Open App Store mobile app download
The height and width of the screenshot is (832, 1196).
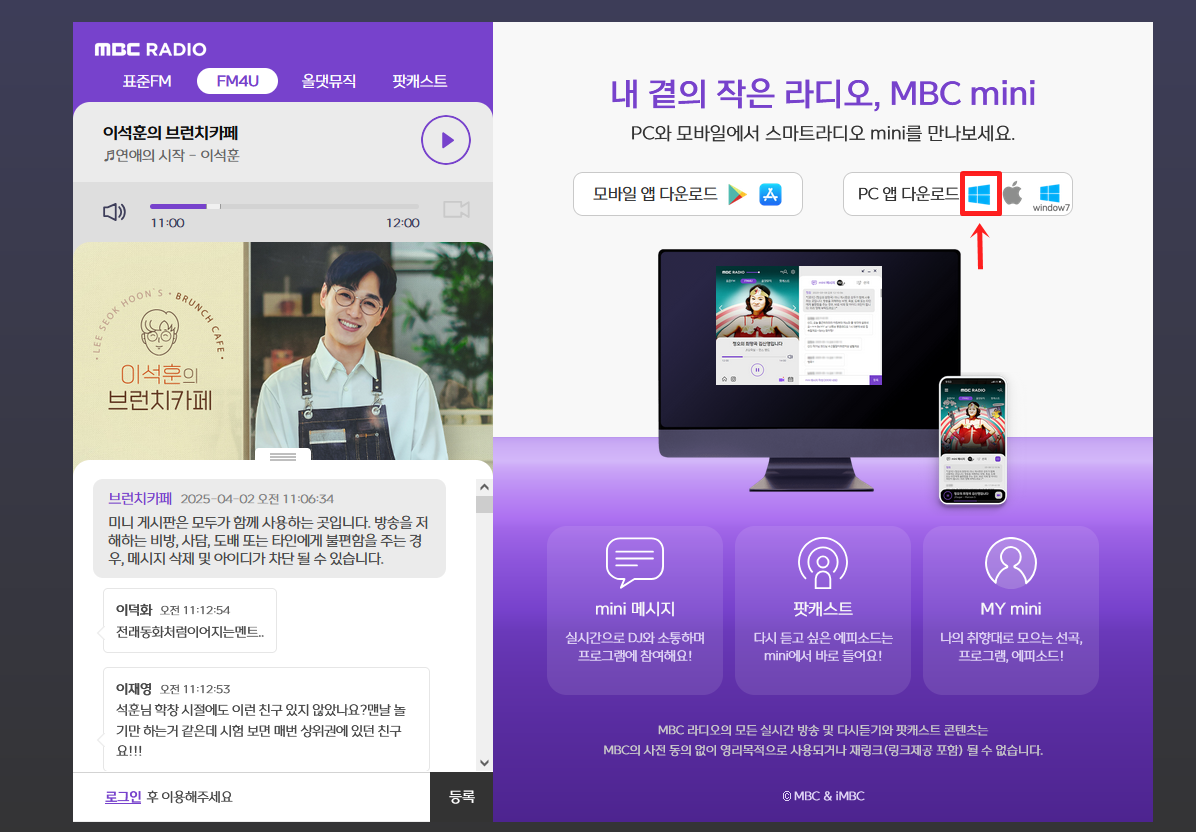point(770,194)
